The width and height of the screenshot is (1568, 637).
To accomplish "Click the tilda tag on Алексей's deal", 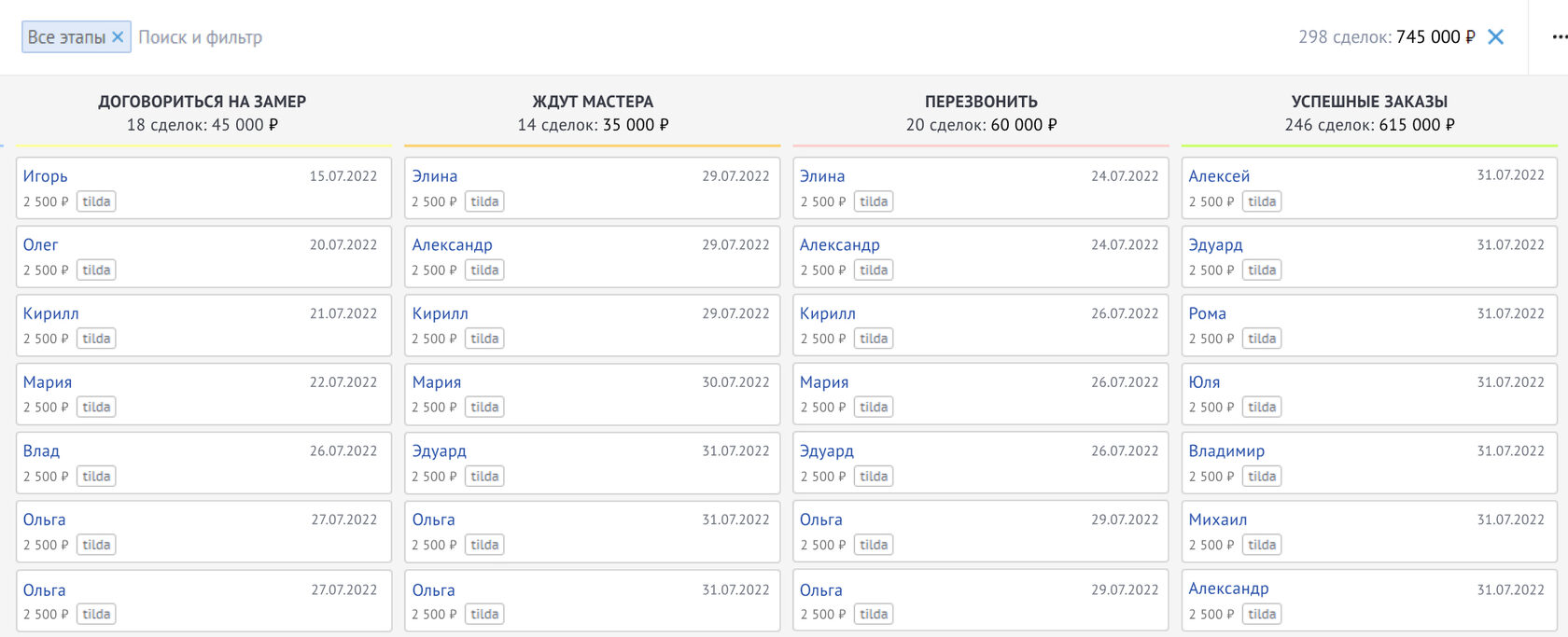I will pyautogui.click(x=1261, y=201).
